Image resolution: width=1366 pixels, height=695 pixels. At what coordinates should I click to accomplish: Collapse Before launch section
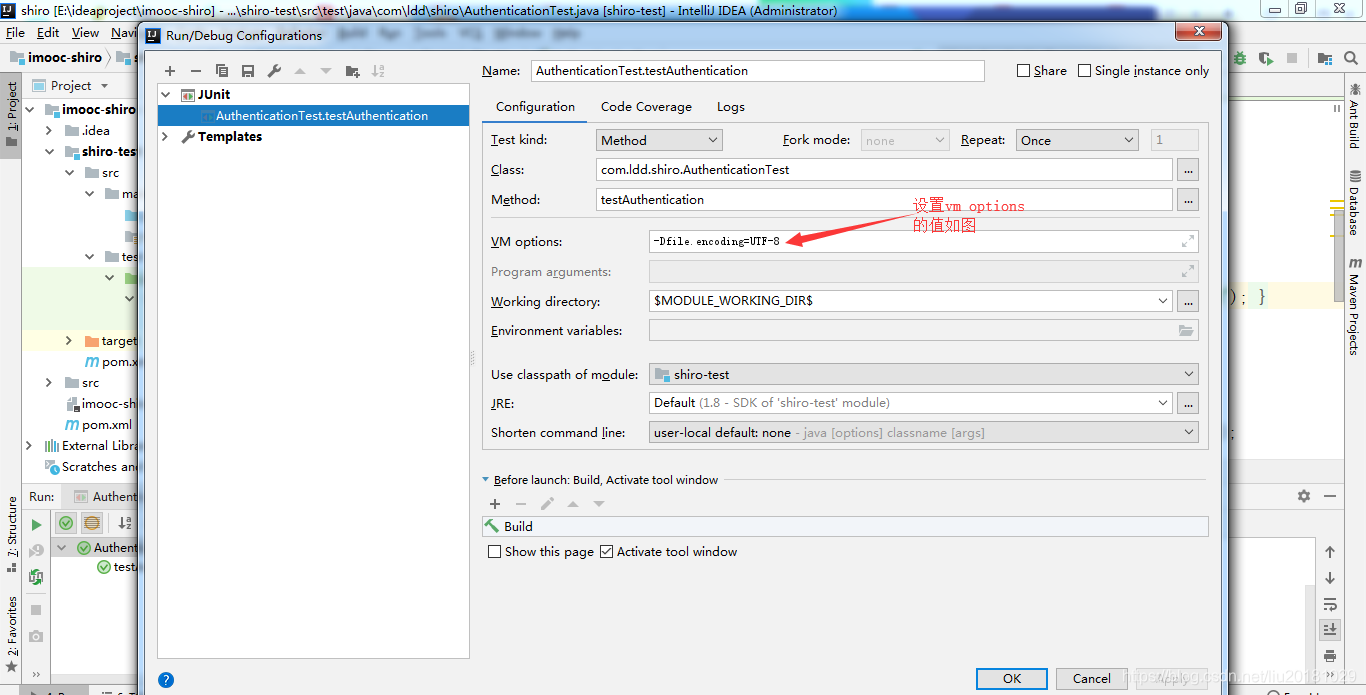pyautogui.click(x=486, y=480)
